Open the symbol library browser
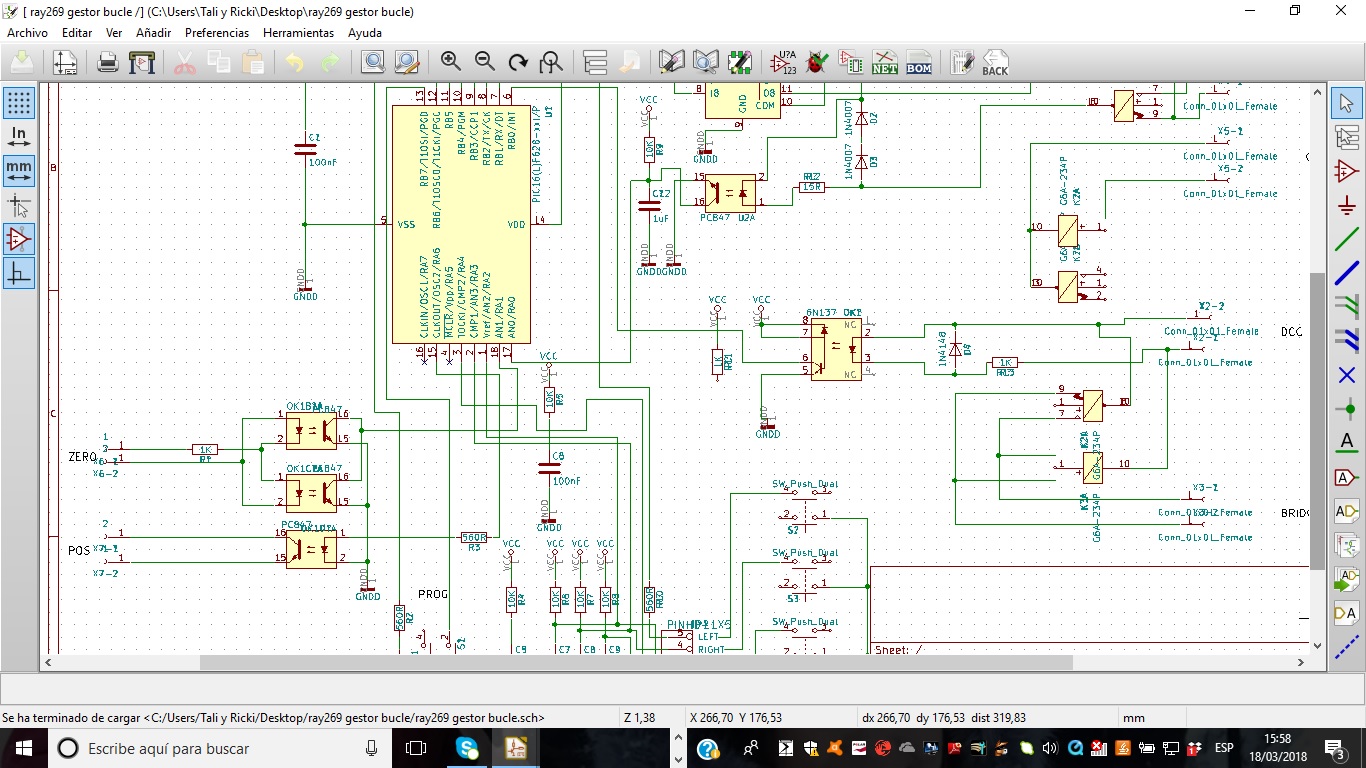This screenshot has height=768, width=1366. tap(706, 62)
